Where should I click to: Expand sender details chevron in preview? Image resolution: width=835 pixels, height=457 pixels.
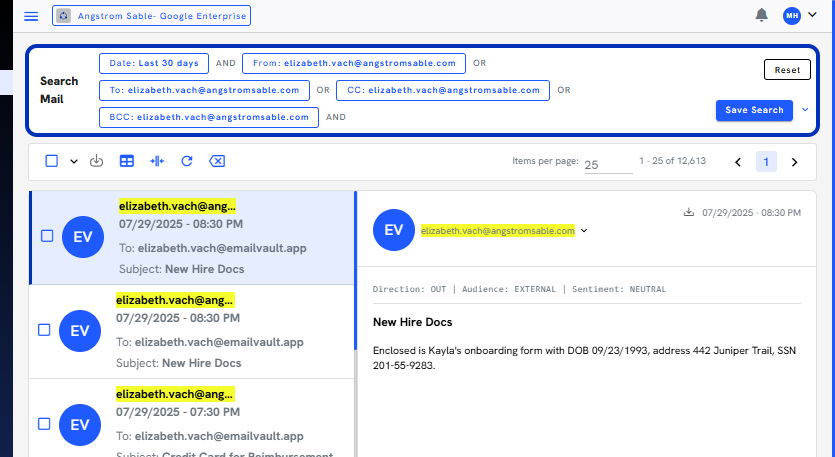584,231
